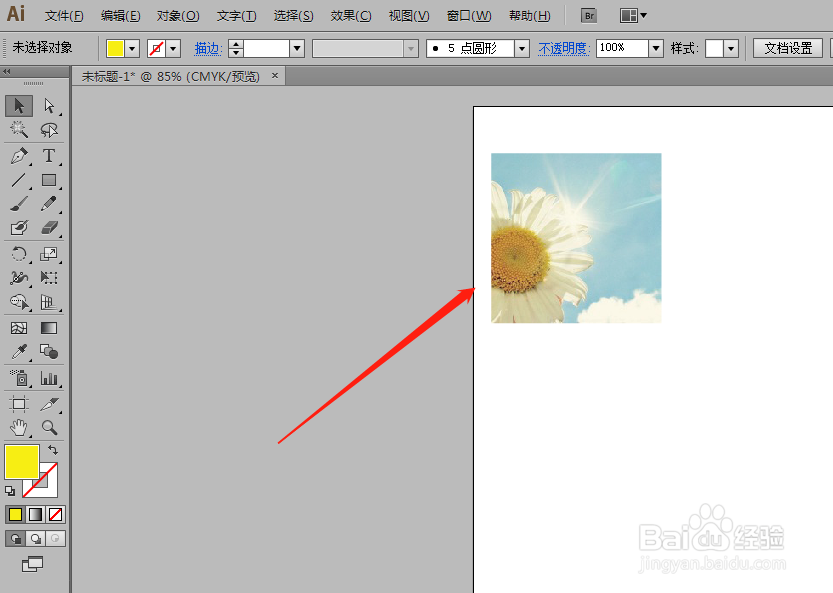The image size is (833, 593).
Task: Open the graphic style dropdown arrow
Action: 732,49
